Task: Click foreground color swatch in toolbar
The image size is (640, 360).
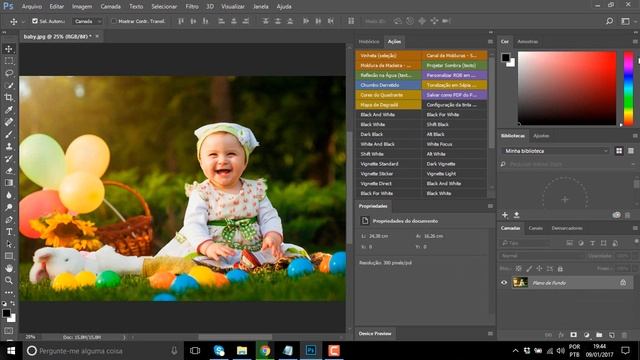Action: 6,313
